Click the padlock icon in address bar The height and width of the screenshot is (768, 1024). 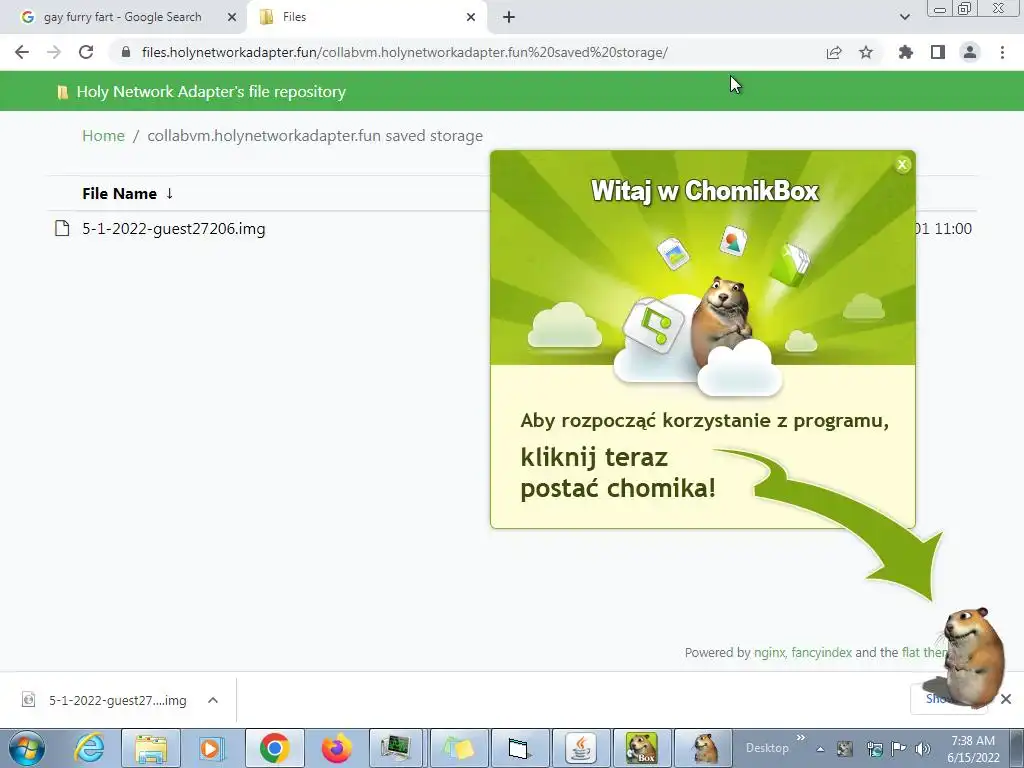(126, 52)
